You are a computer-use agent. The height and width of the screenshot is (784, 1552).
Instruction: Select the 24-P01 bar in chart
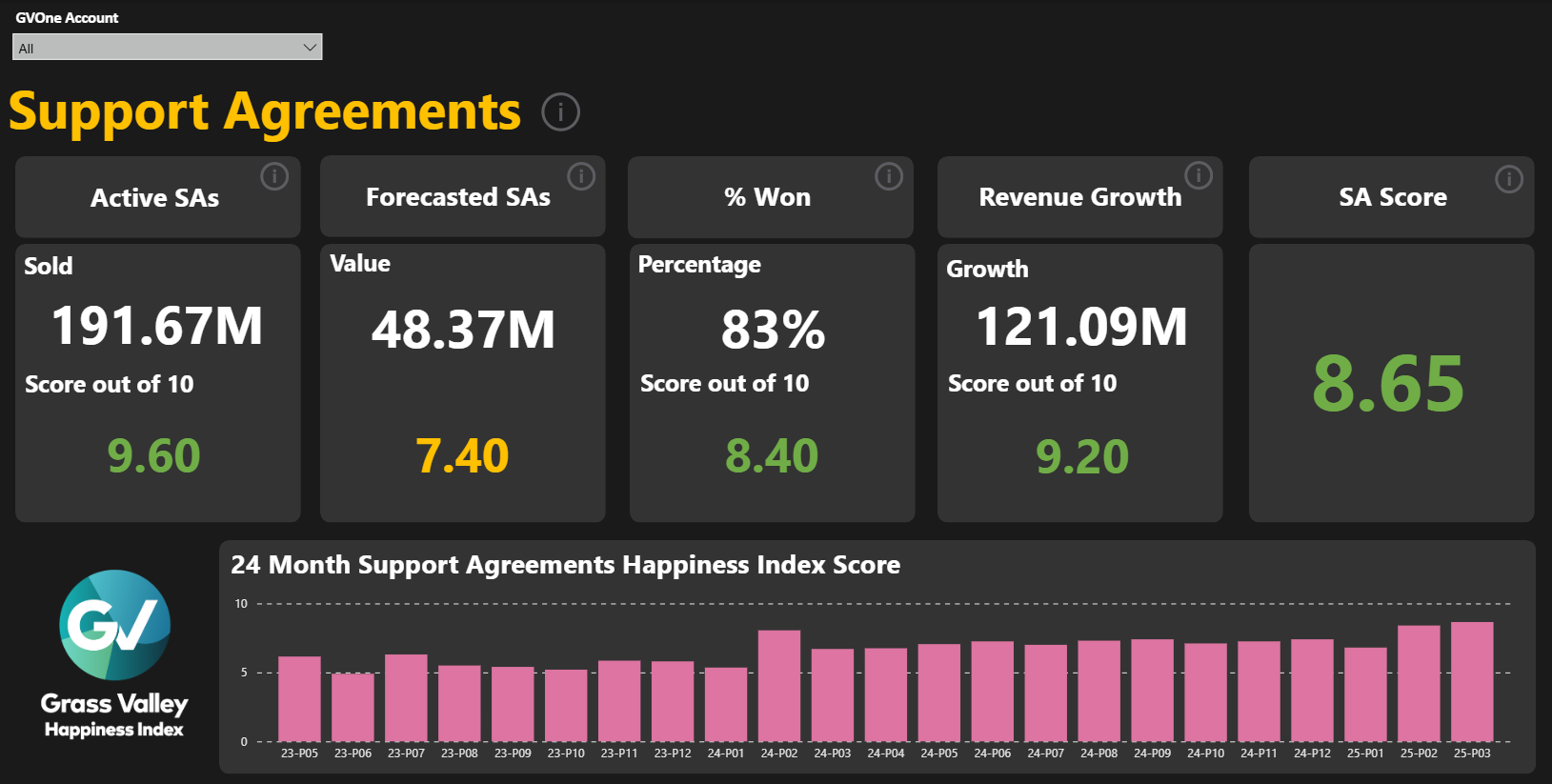pos(726,705)
